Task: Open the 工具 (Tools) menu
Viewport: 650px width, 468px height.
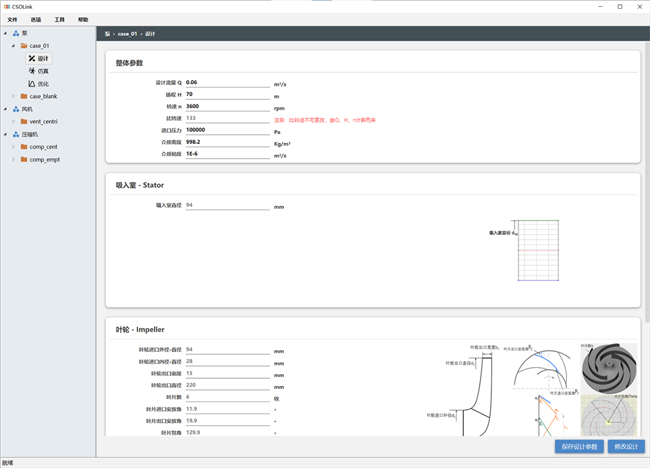Action: 59,19
